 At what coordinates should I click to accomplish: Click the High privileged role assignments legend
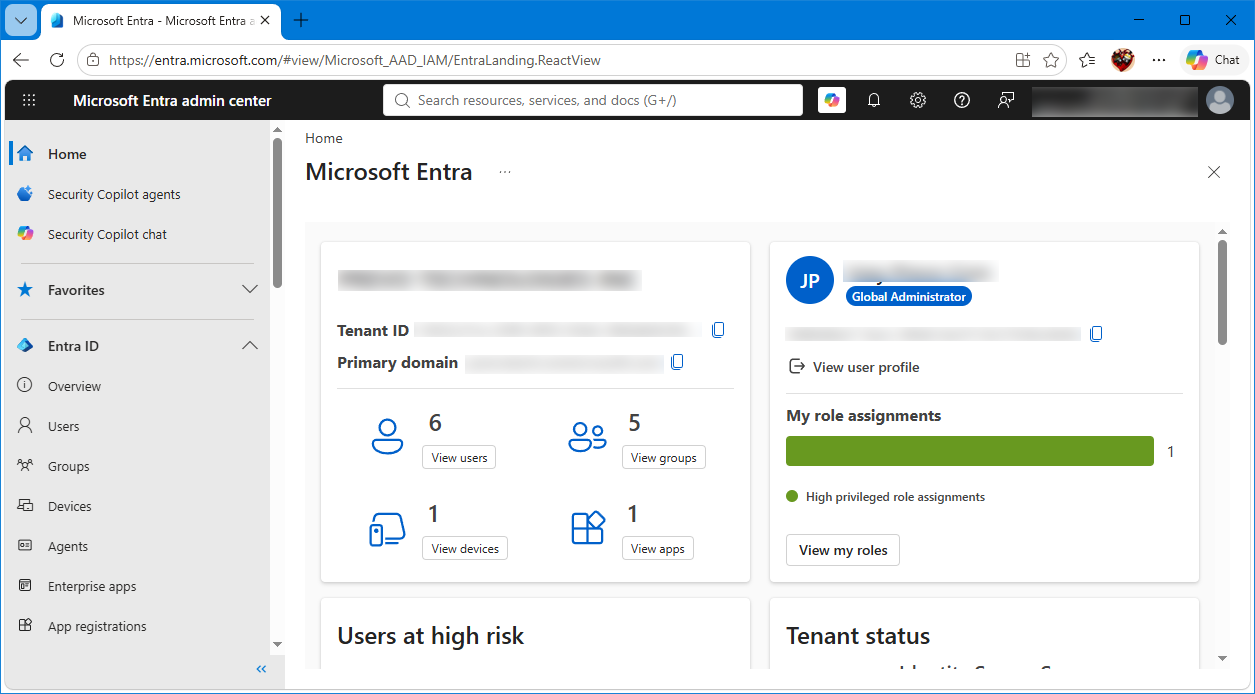(x=886, y=496)
